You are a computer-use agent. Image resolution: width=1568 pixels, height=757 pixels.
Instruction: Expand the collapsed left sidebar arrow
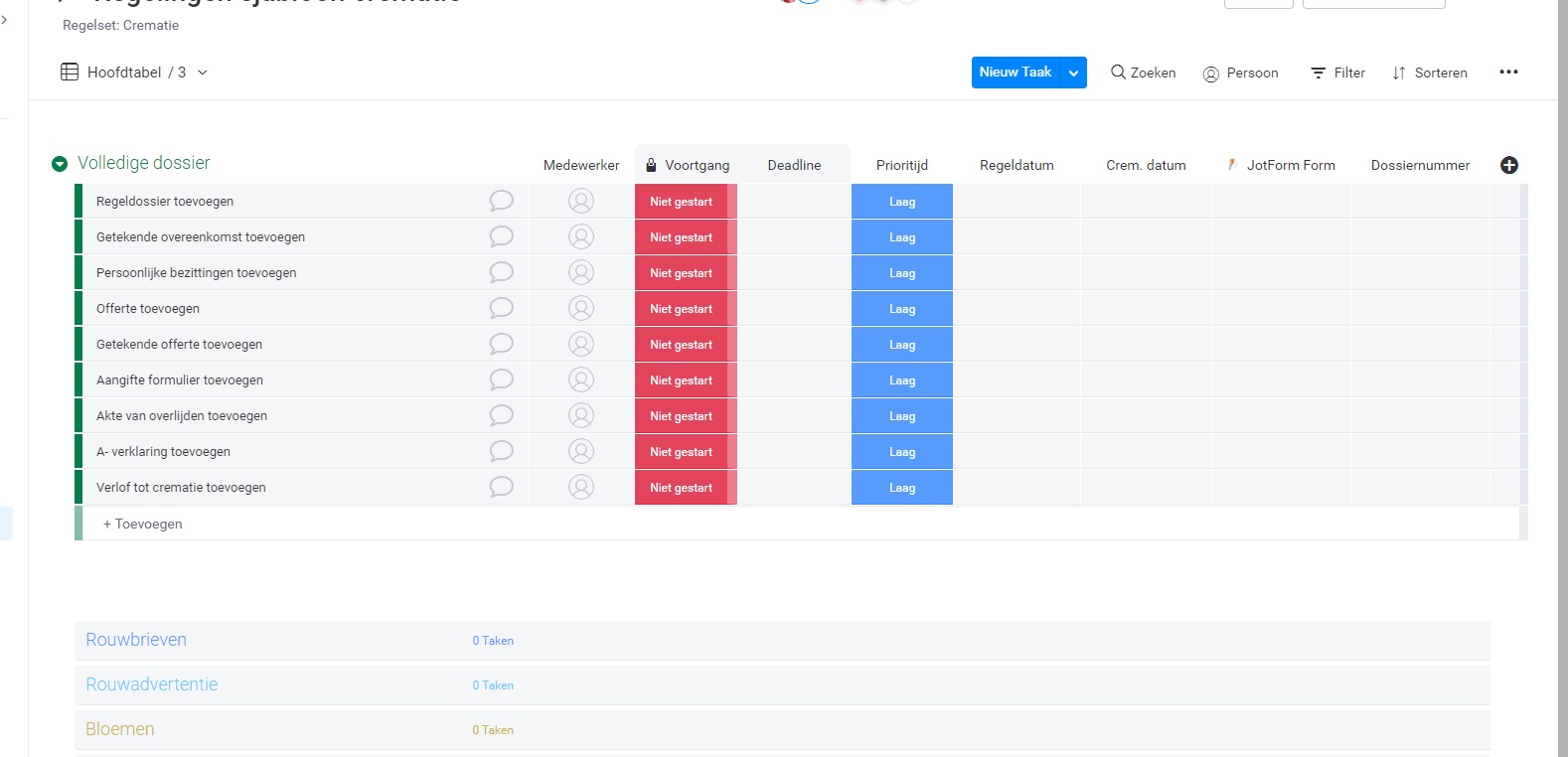pyautogui.click(x=4, y=19)
